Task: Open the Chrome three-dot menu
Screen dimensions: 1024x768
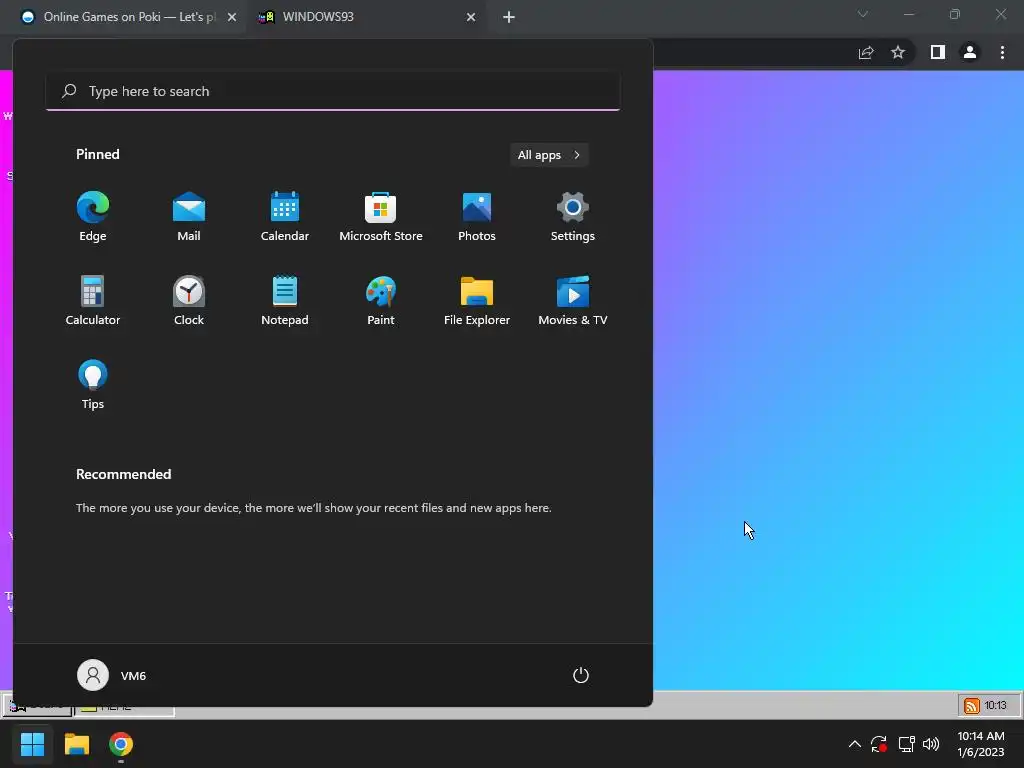Action: (1002, 52)
